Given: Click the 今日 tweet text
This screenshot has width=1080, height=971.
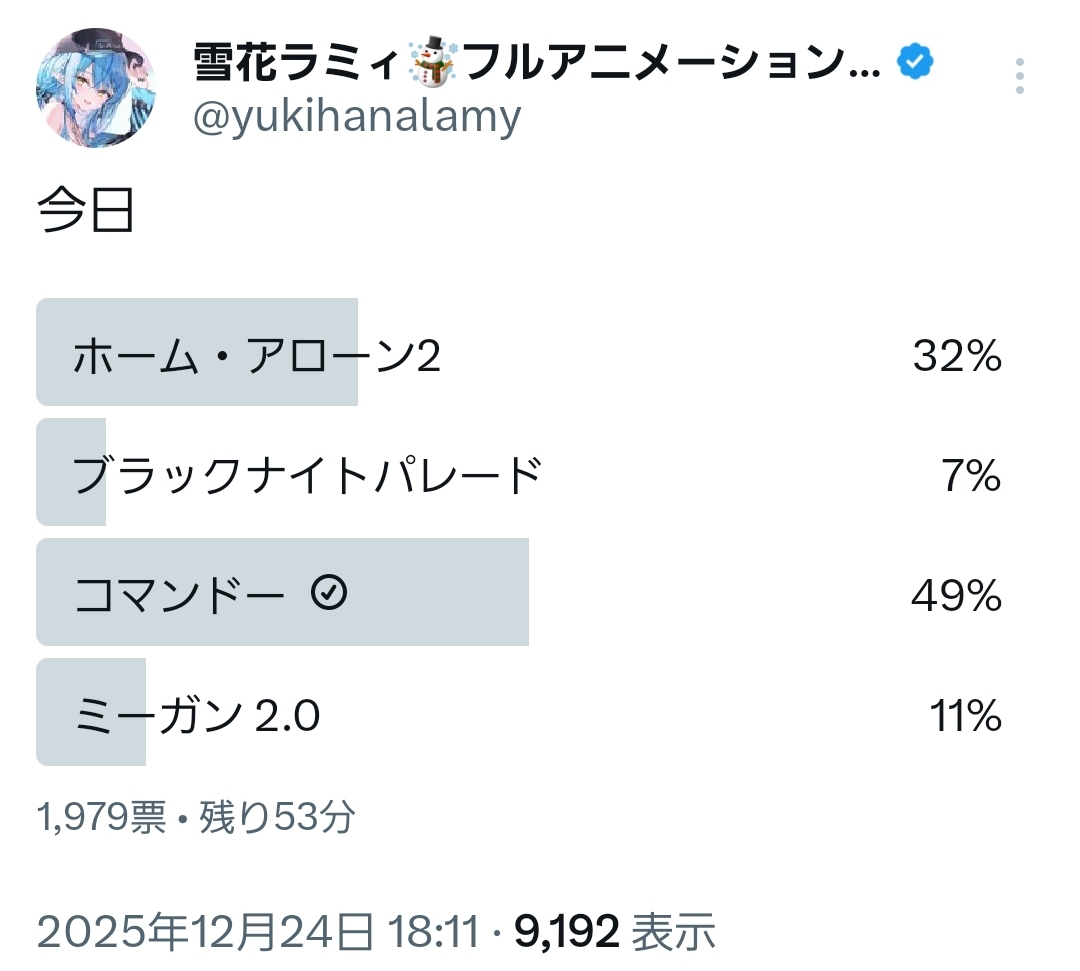Looking at the screenshot, I should pyautogui.click(x=86, y=212).
